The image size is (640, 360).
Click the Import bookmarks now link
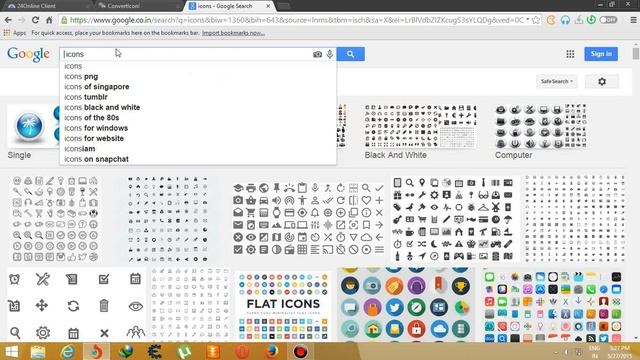click(x=233, y=33)
